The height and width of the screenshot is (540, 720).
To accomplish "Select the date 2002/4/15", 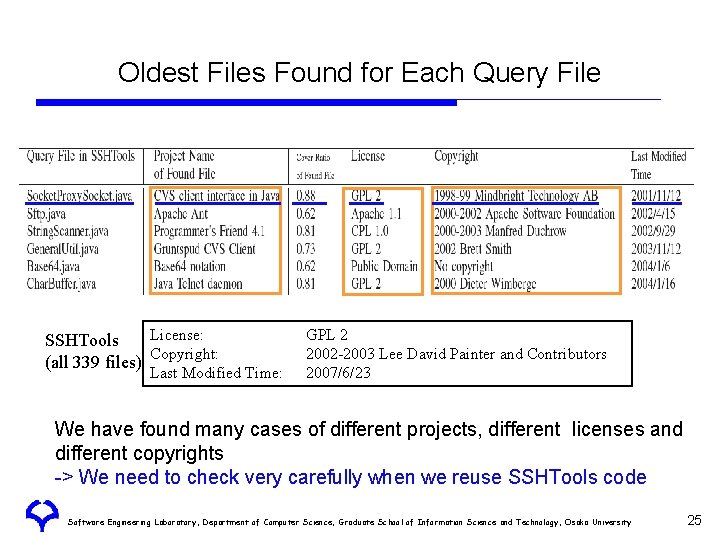I will point(653,214).
